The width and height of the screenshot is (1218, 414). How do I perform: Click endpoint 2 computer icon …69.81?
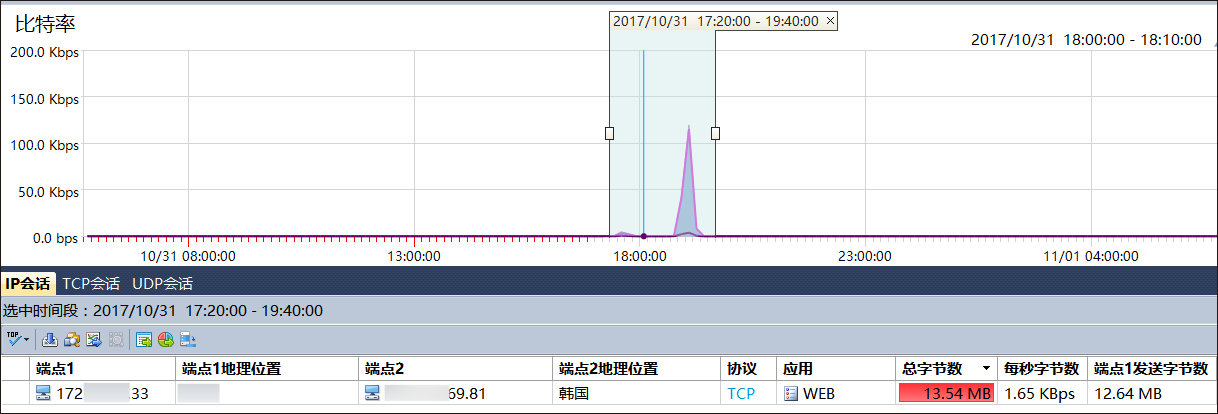point(372,393)
